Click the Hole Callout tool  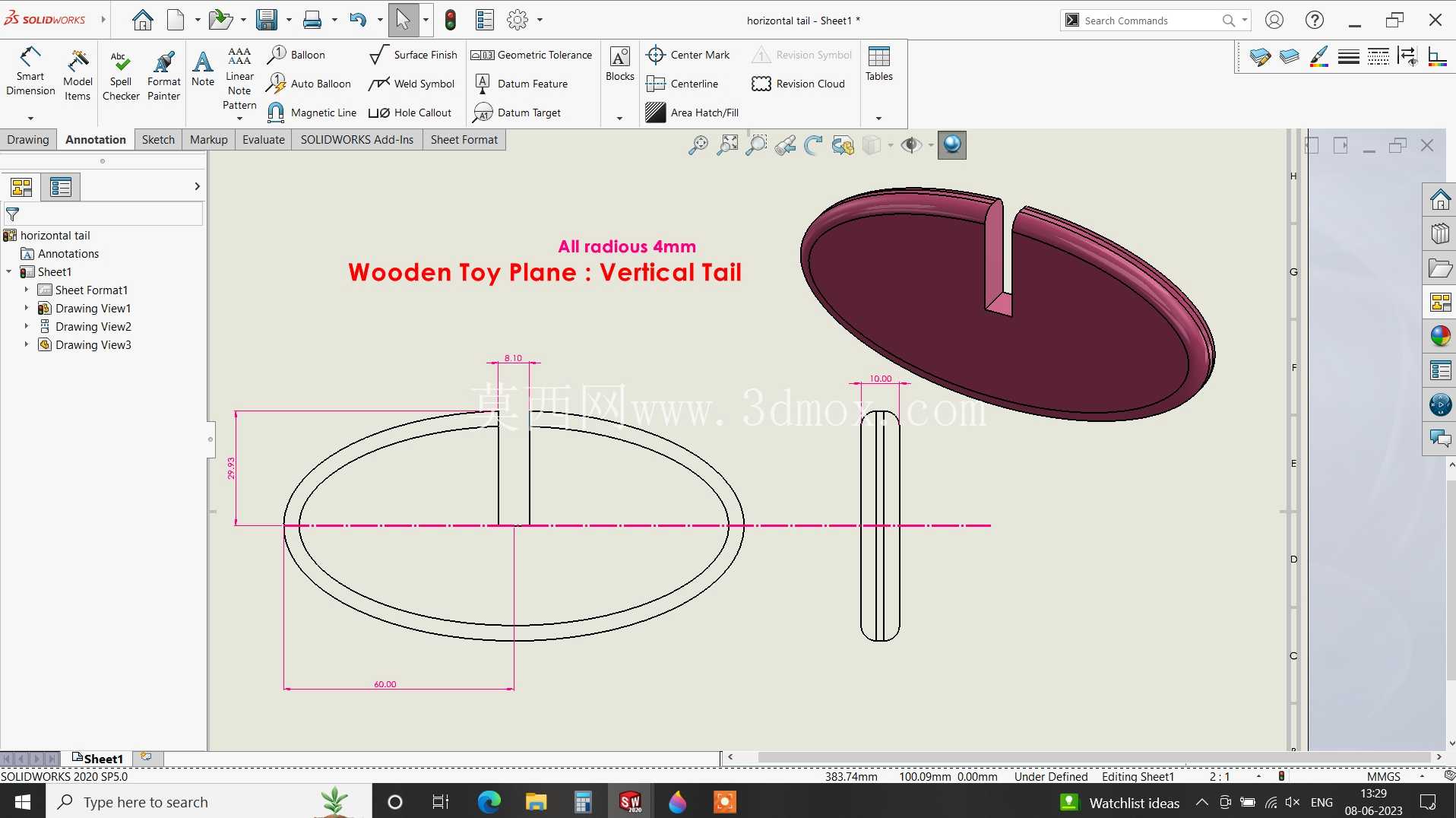(x=410, y=113)
